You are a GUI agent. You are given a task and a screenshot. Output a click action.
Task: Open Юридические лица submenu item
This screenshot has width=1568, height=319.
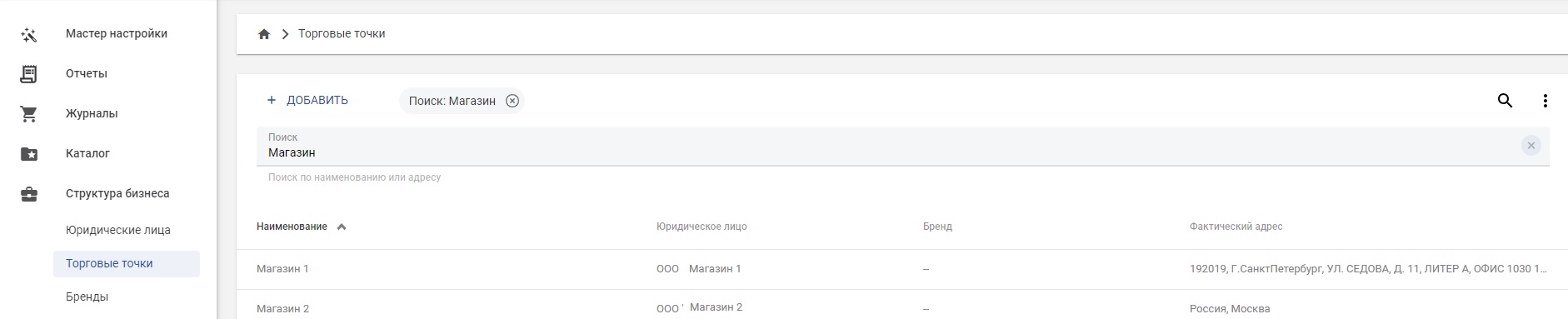(x=118, y=230)
